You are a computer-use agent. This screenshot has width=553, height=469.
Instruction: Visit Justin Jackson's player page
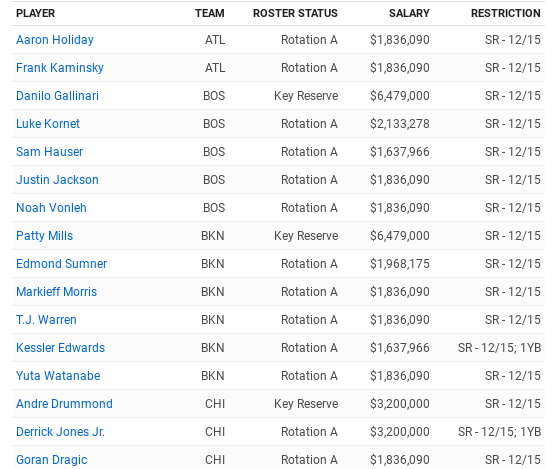click(x=57, y=180)
